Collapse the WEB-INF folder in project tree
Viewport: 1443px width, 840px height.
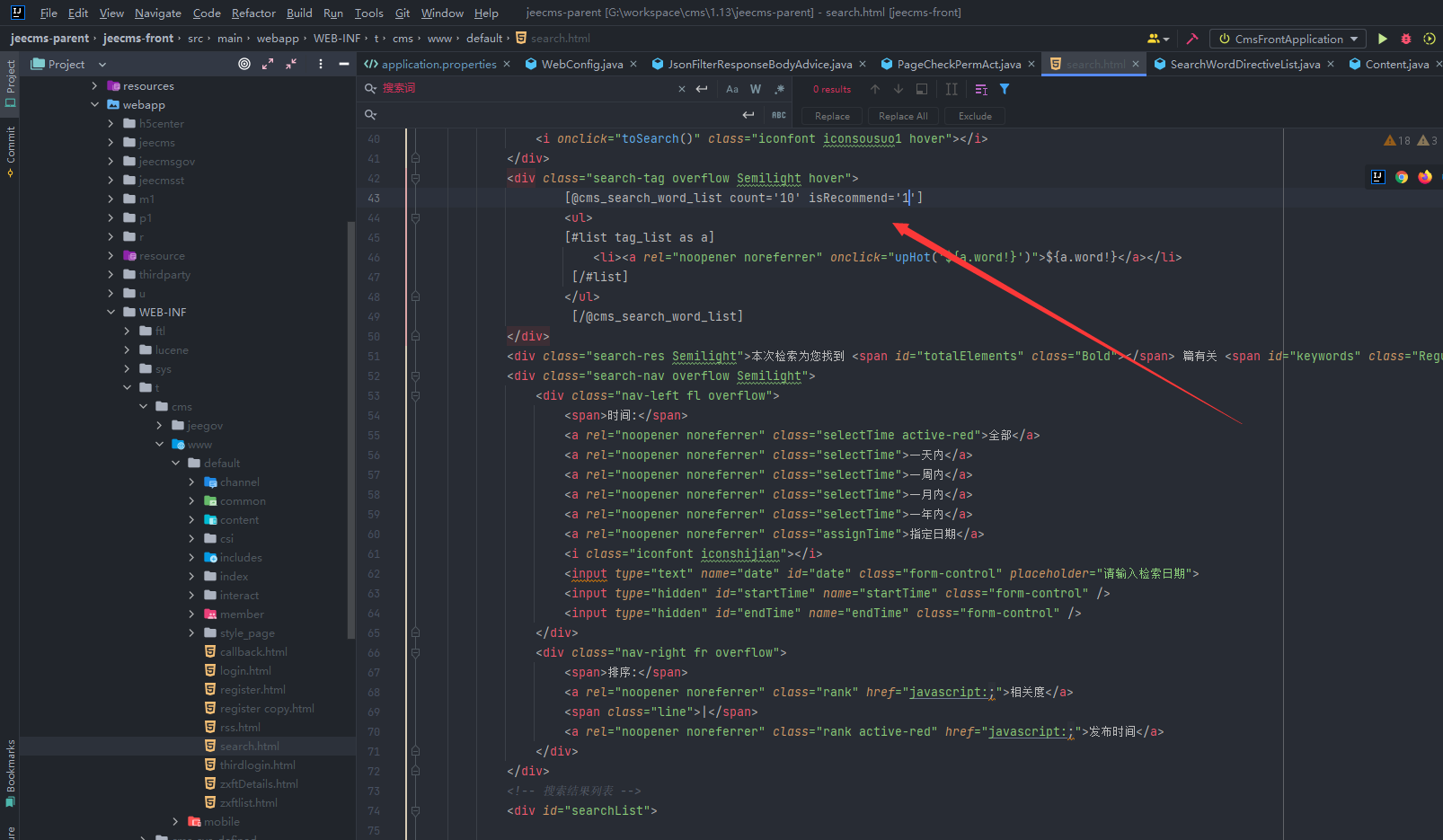click(111, 312)
